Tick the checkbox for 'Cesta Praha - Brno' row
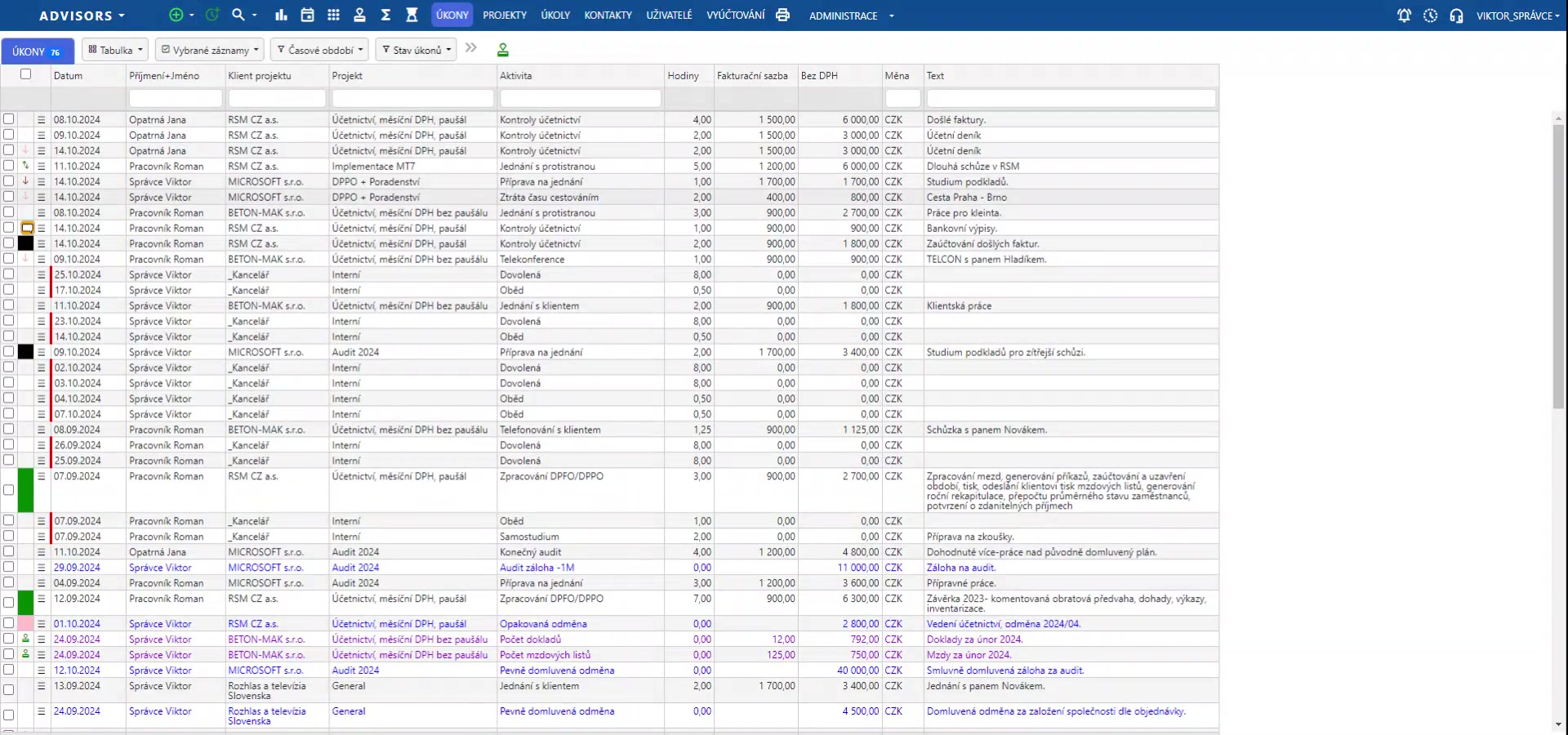Image resolution: width=1568 pixels, height=735 pixels. [9, 197]
